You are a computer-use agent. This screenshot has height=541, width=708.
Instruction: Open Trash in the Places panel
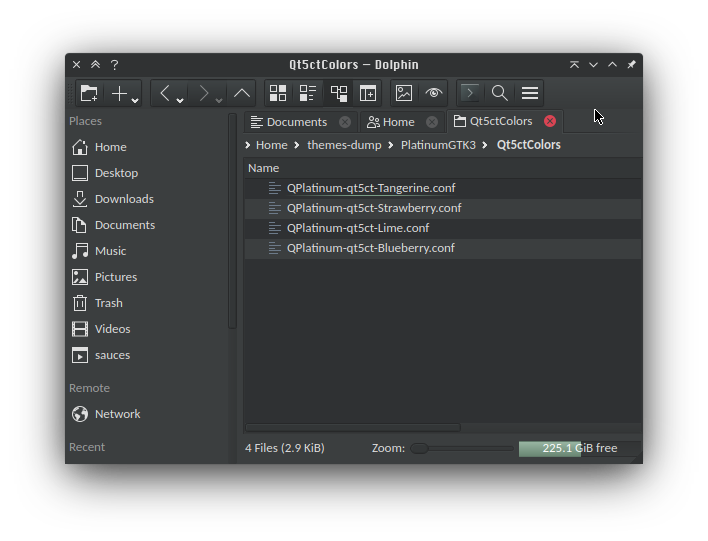147,303
